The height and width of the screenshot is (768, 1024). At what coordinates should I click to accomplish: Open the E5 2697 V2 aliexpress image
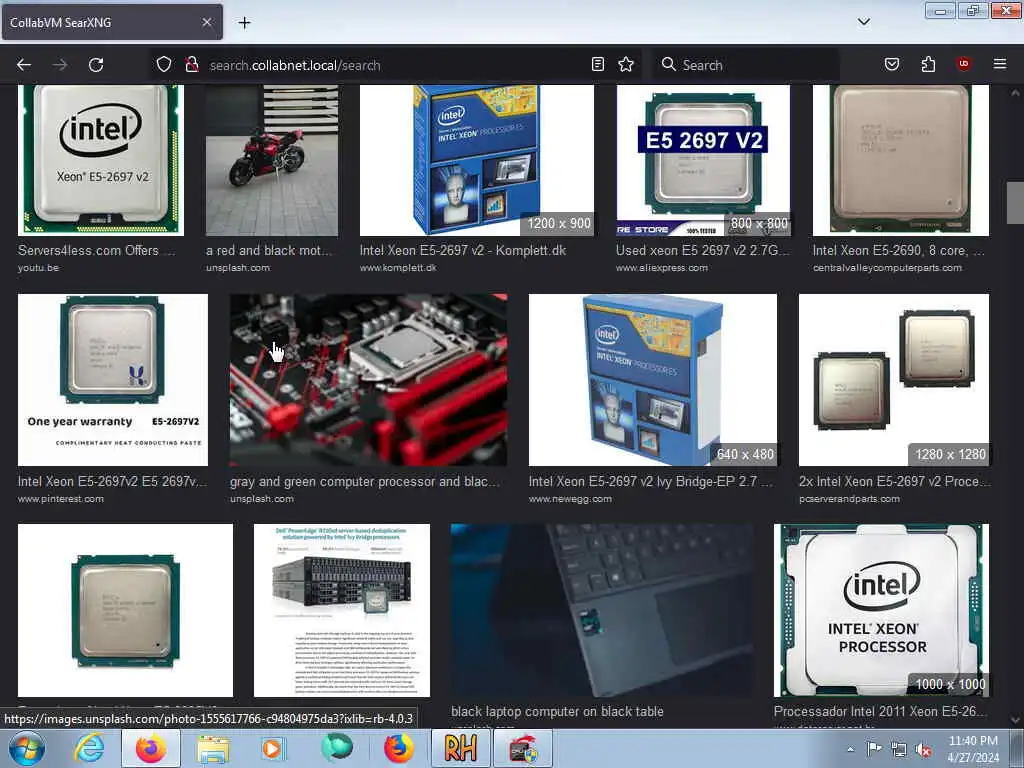point(703,160)
